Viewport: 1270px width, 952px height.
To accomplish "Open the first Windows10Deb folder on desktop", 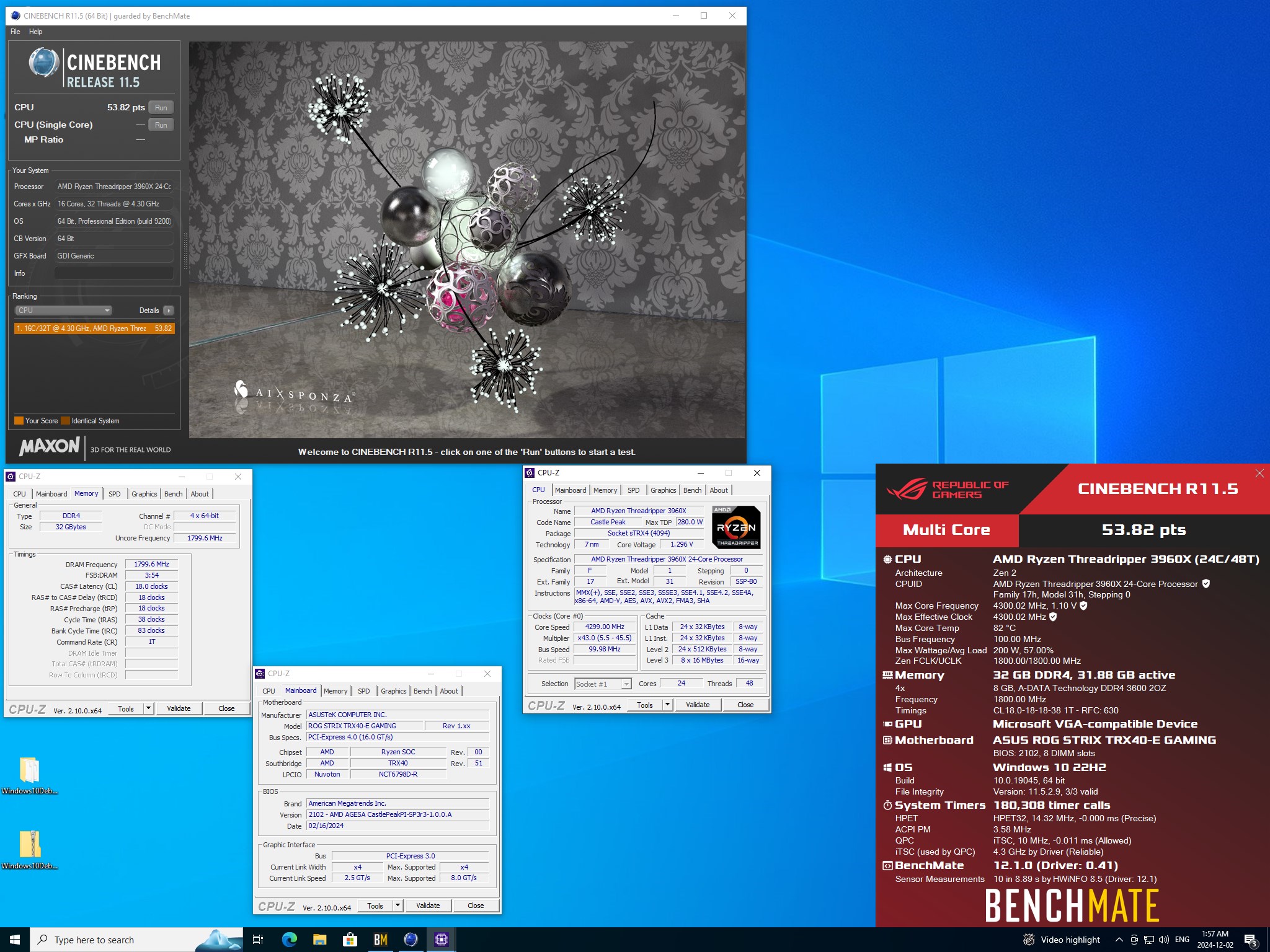I will click(29, 775).
